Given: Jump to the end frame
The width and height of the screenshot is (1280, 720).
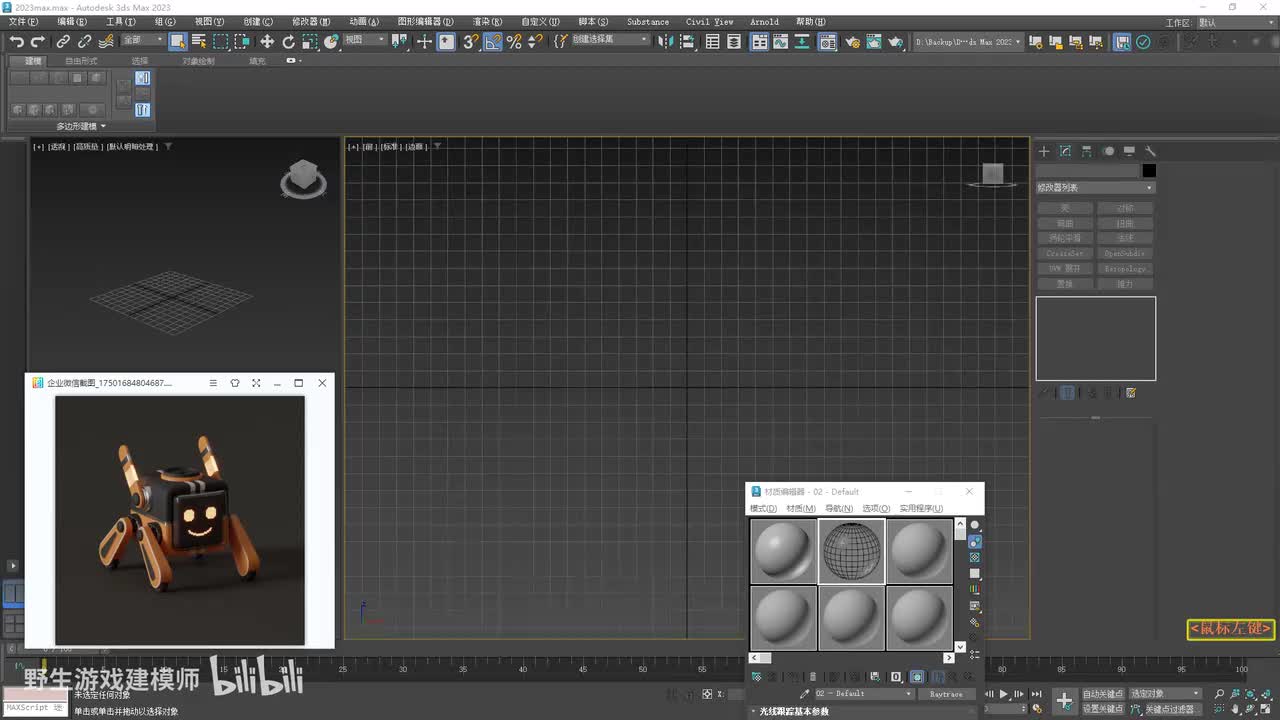Looking at the screenshot, I should (x=1036, y=694).
